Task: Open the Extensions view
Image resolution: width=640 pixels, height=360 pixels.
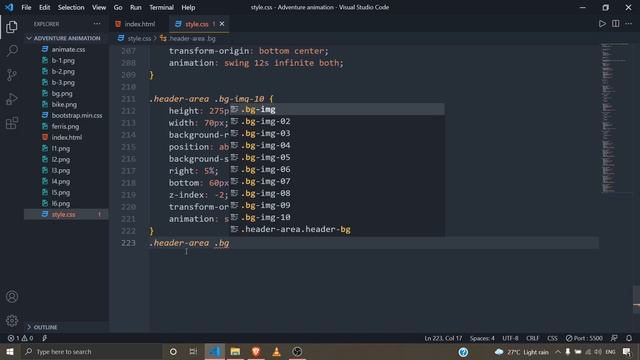Action: (12, 123)
